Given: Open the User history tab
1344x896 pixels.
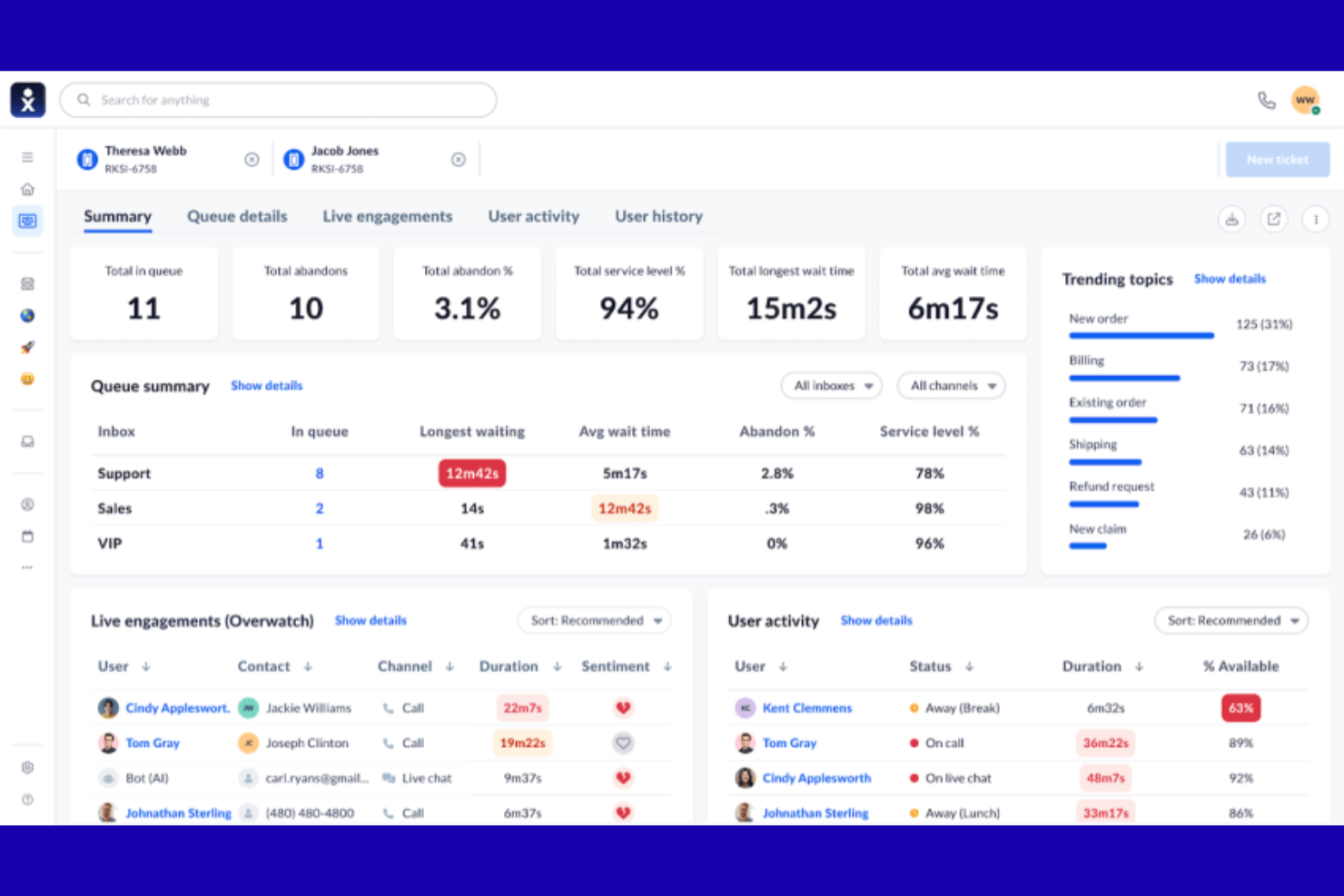Looking at the screenshot, I should 658,216.
